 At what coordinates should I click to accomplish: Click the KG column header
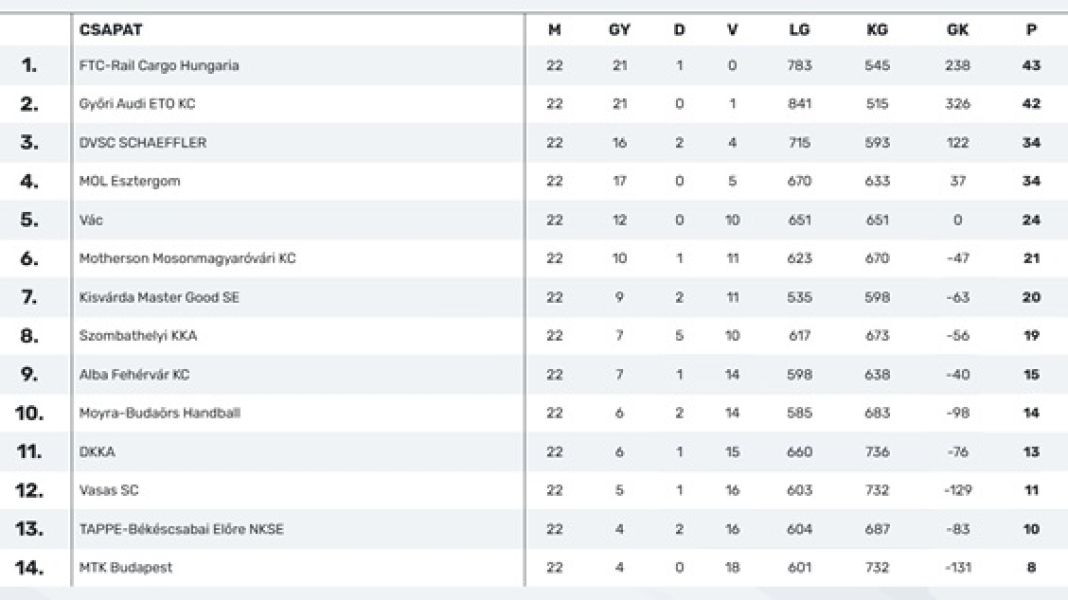coord(877,30)
